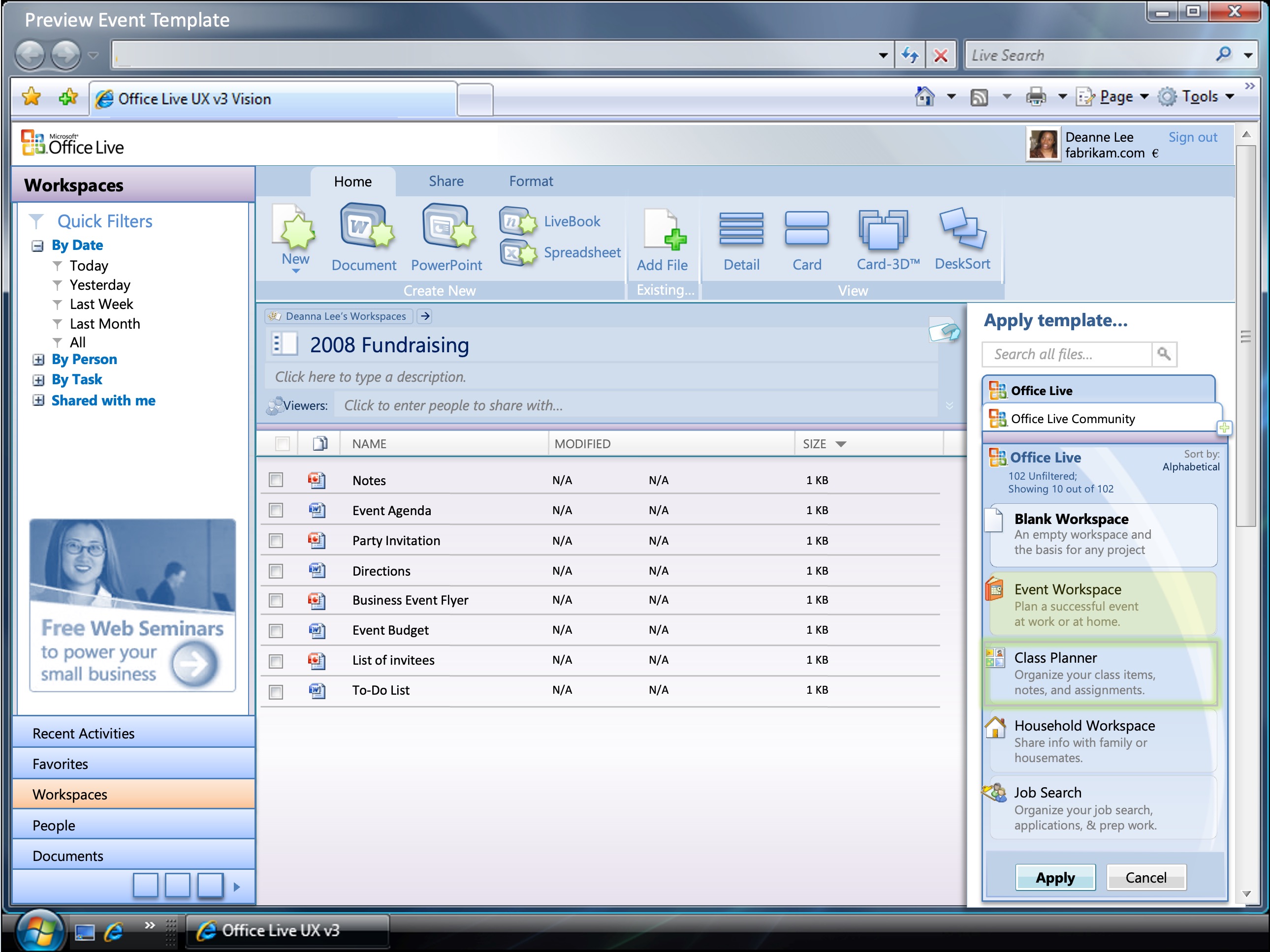
Task: Click the workspace navigation arrow next to breadcrumb
Action: point(425,316)
